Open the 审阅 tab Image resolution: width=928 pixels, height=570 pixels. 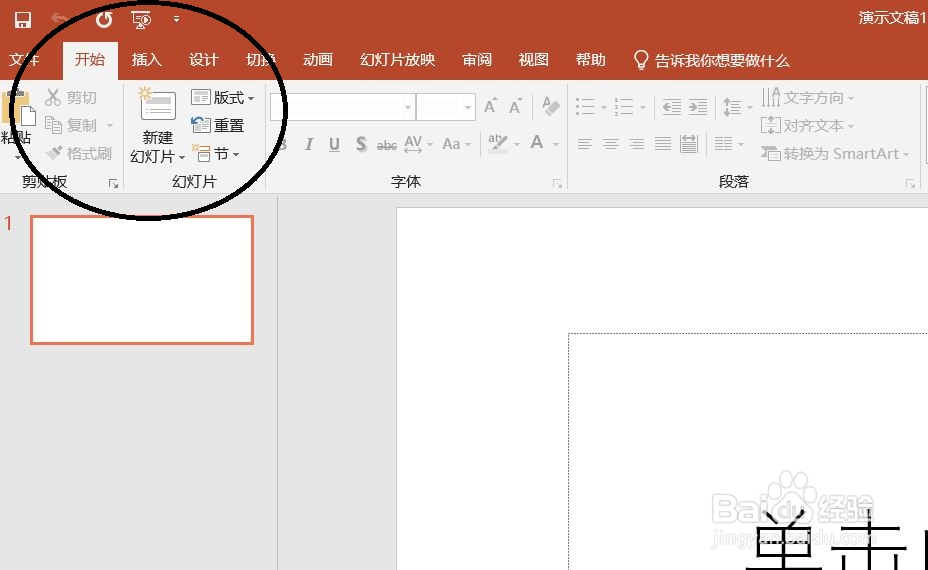[x=477, y=60]
